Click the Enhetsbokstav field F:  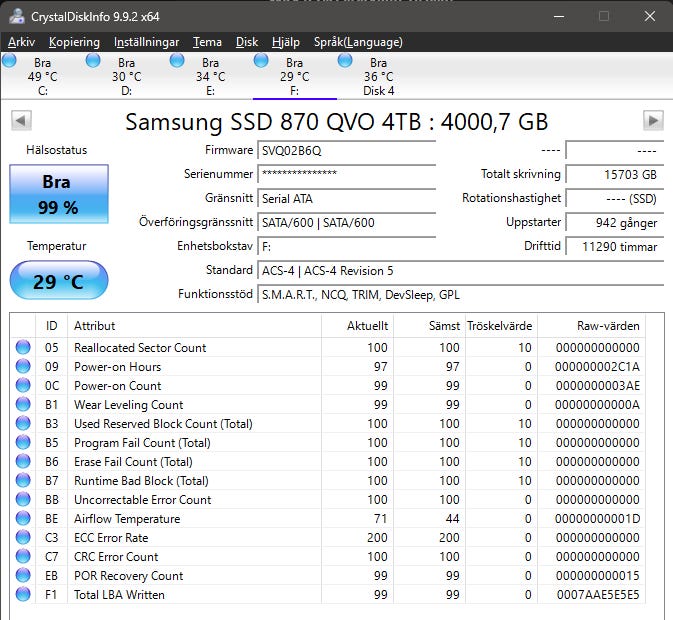tap(347, 247)
